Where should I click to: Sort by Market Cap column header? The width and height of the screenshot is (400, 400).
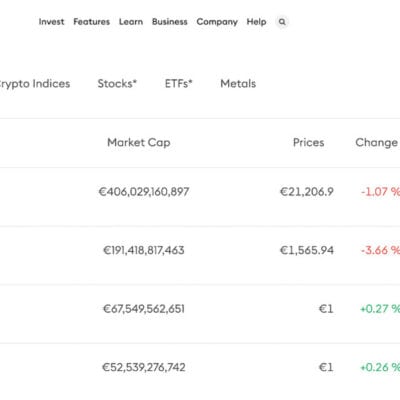pos(139,143)
